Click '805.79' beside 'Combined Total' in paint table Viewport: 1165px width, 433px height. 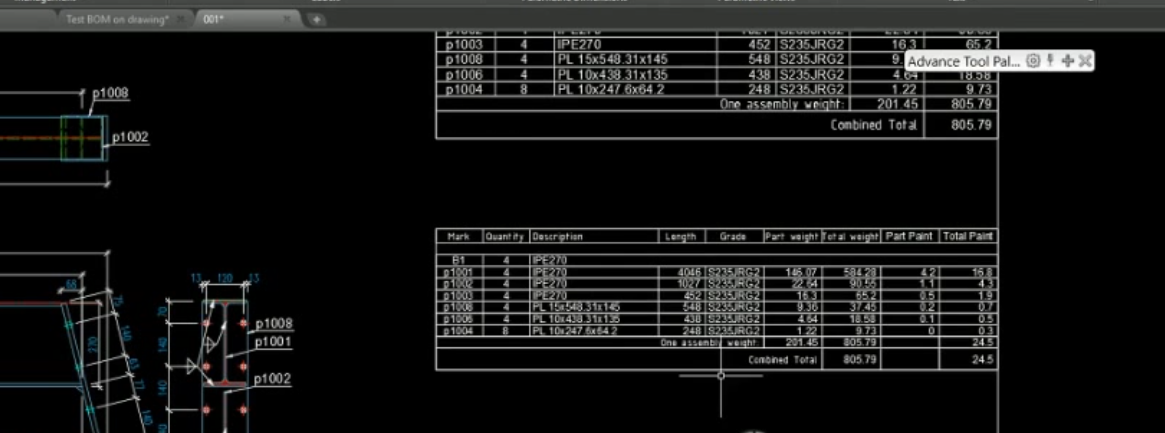861,359
